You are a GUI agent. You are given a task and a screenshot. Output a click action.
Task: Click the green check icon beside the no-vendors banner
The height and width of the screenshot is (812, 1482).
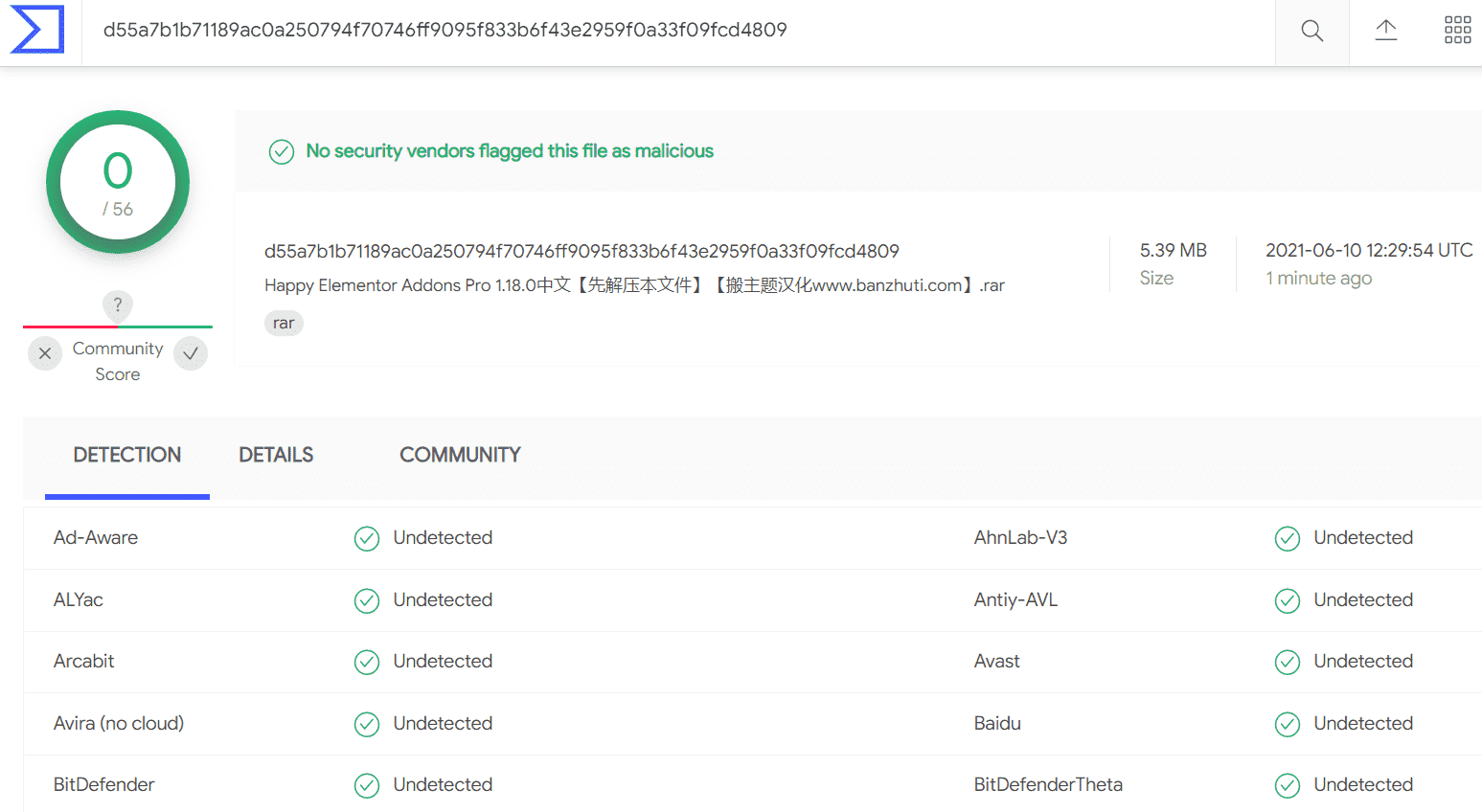[x=282, y=152]
